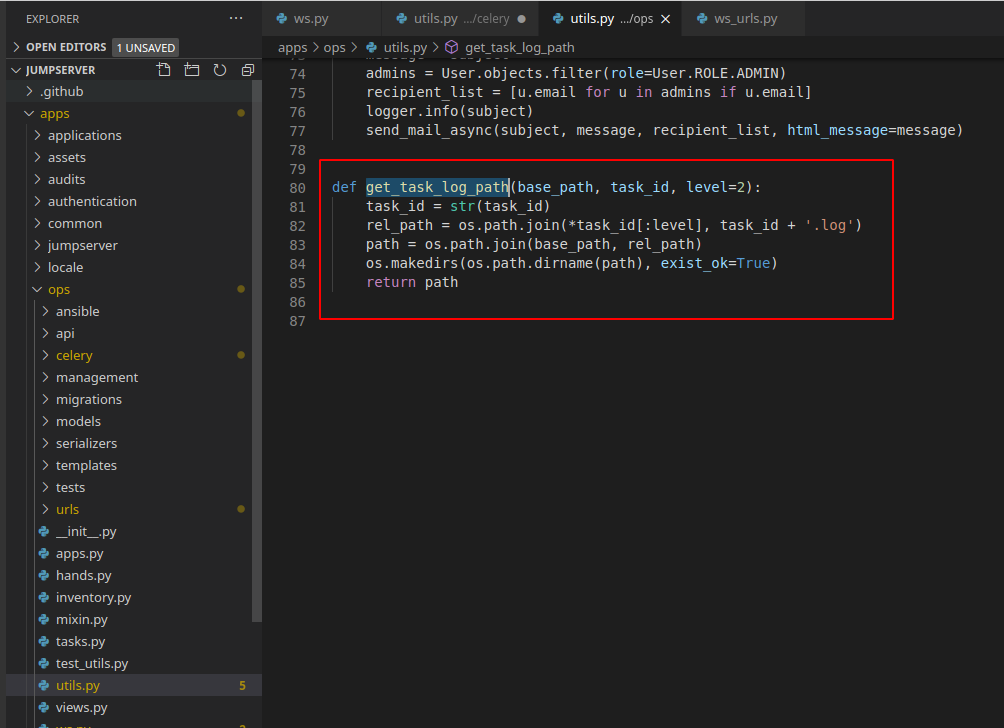Image resolution: width=1004 pixels, height=728 pixels.
Task: Click html_message on line 77
Action: coord(837,130)
